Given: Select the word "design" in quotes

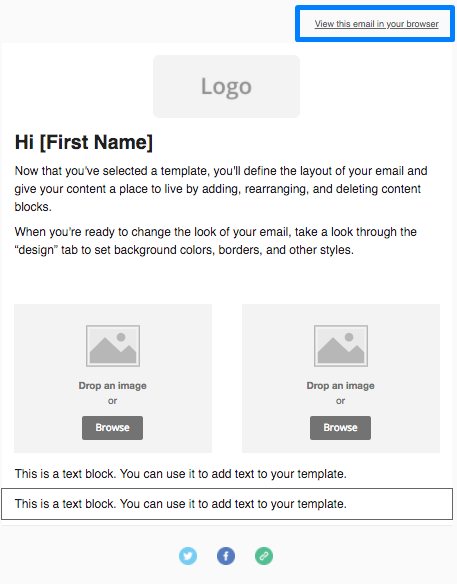Looking at the screenshot, I should (x=36, y=250).
